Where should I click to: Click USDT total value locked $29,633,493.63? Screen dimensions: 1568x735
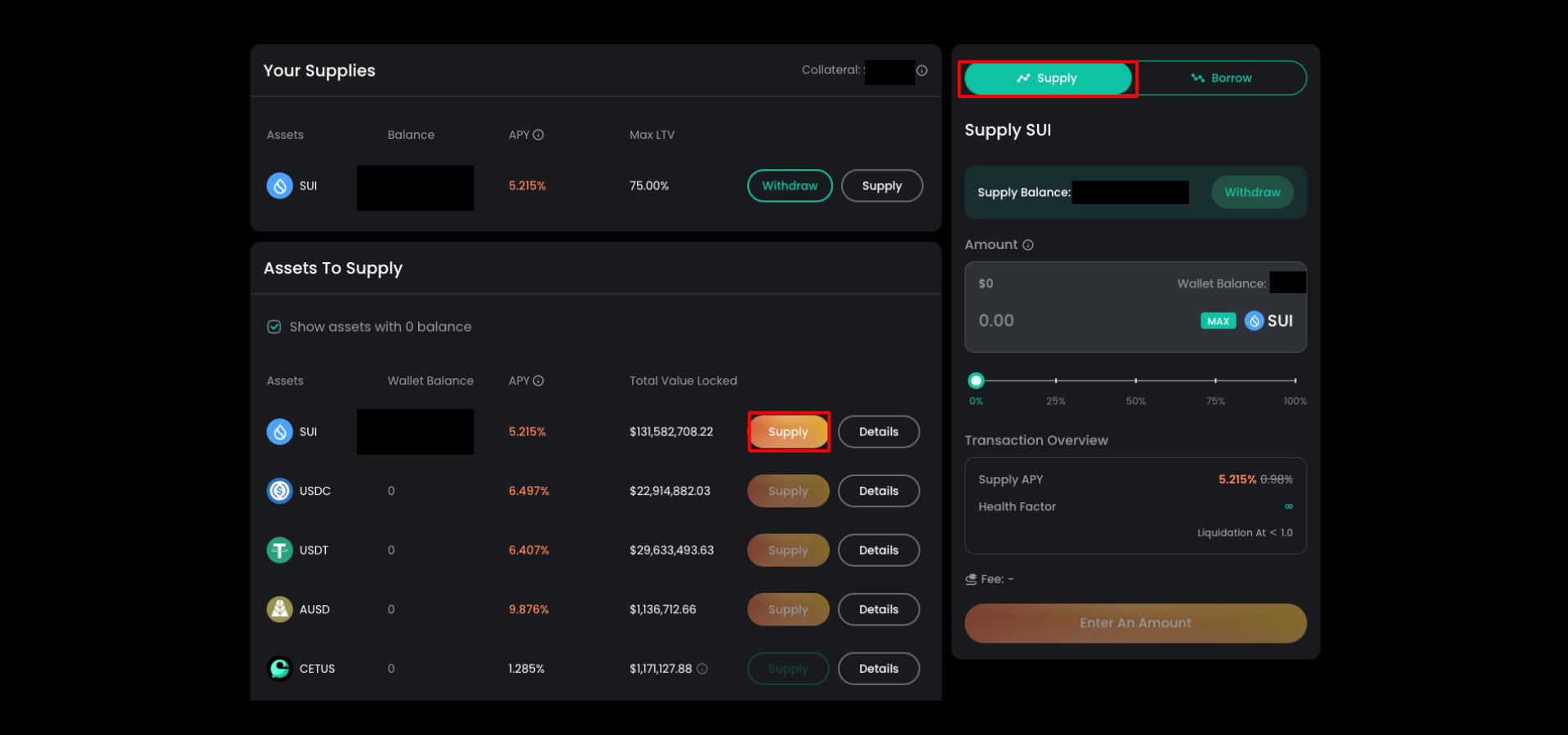[671, 550]
